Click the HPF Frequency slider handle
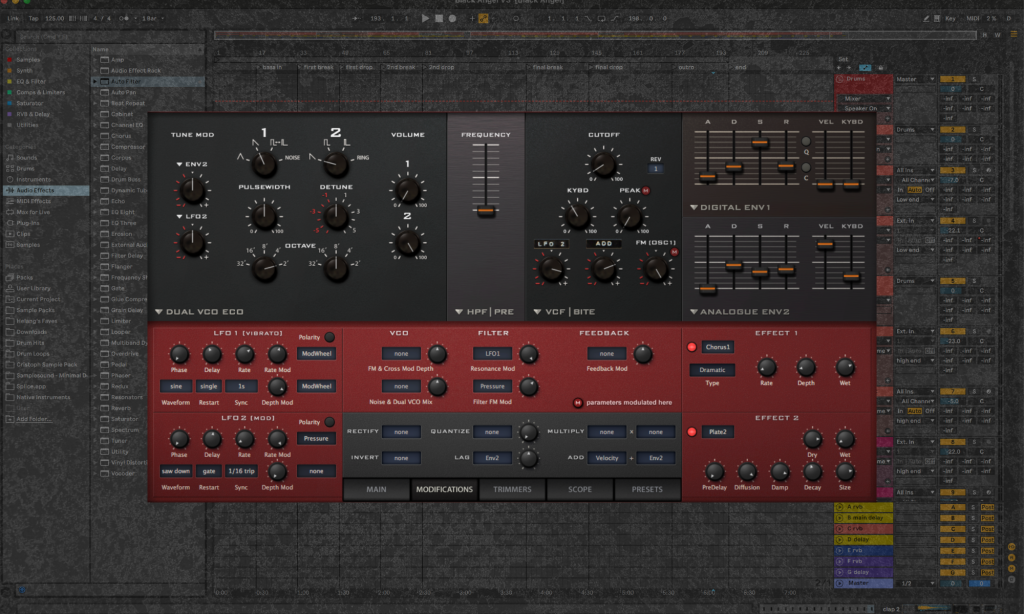 point(486,211)
